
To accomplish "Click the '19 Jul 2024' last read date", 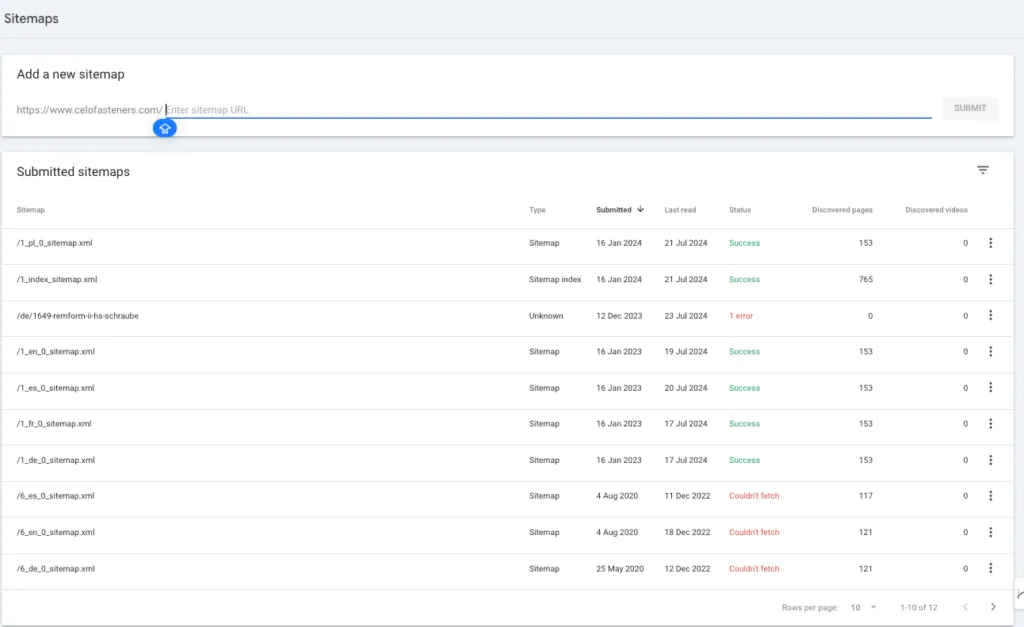I will click(x=686, y=352).
